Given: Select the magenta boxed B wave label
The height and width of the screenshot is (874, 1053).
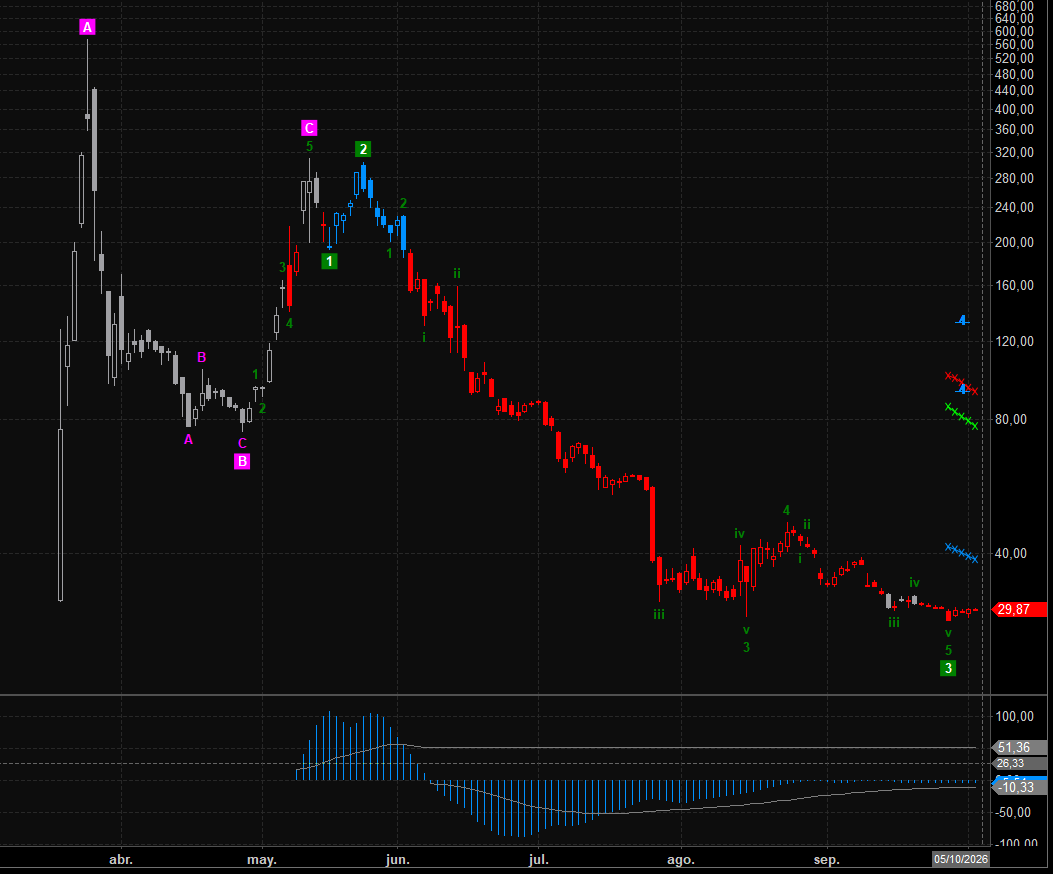Looking at the screenshot, I should pyautogui.click(x=242, y=462).
